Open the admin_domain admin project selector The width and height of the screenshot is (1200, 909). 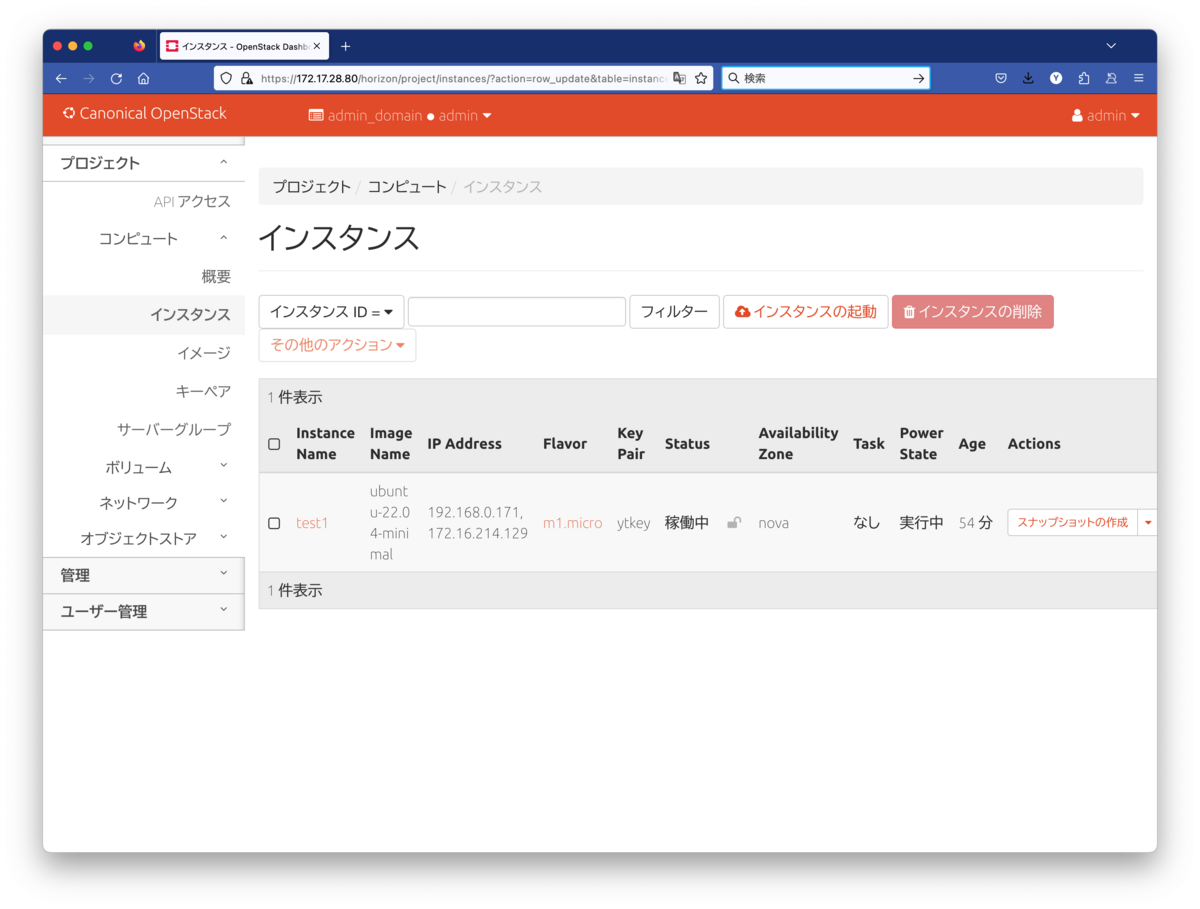400,116
